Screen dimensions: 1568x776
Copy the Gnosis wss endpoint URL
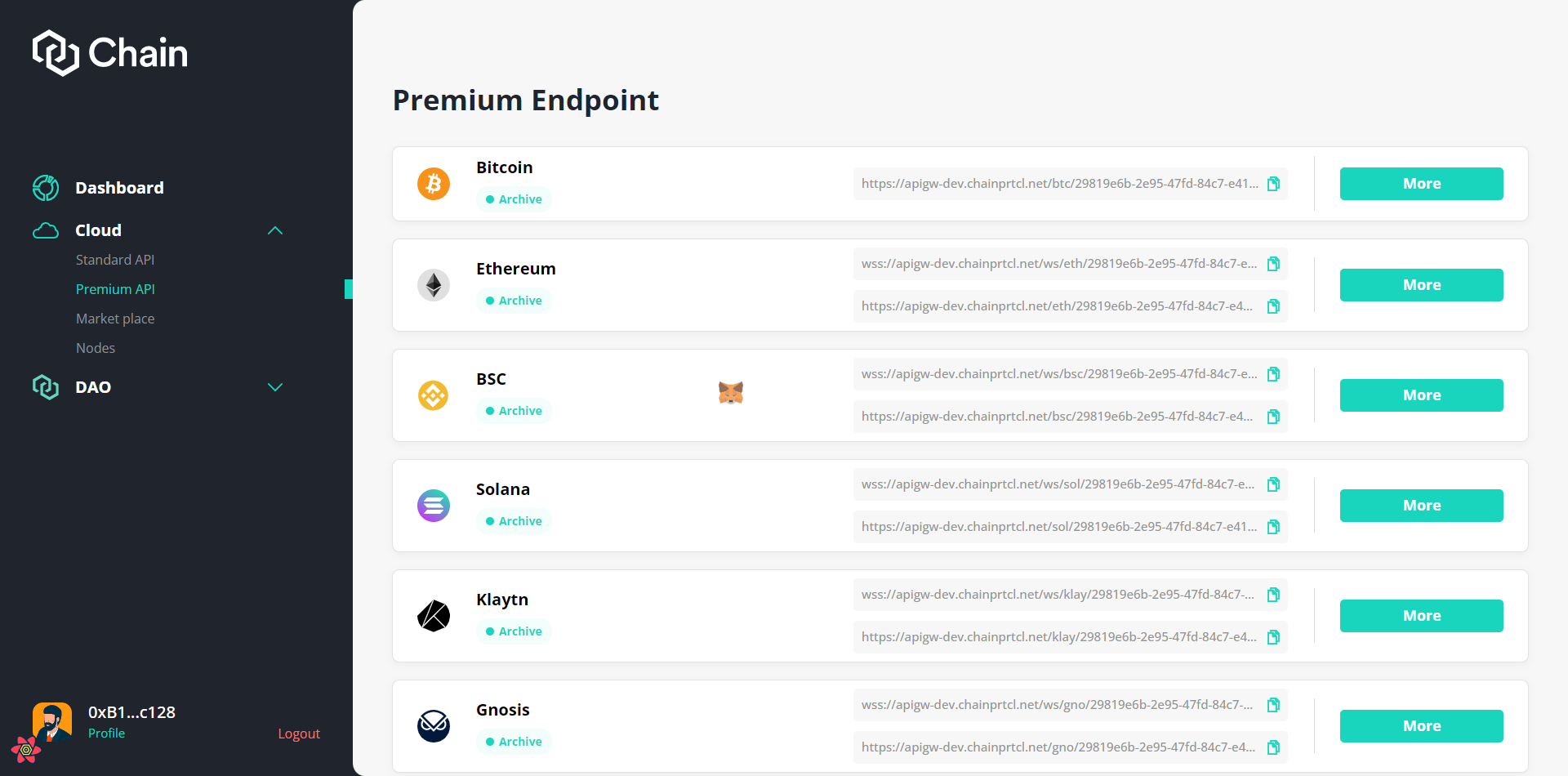pos(1273,705)
